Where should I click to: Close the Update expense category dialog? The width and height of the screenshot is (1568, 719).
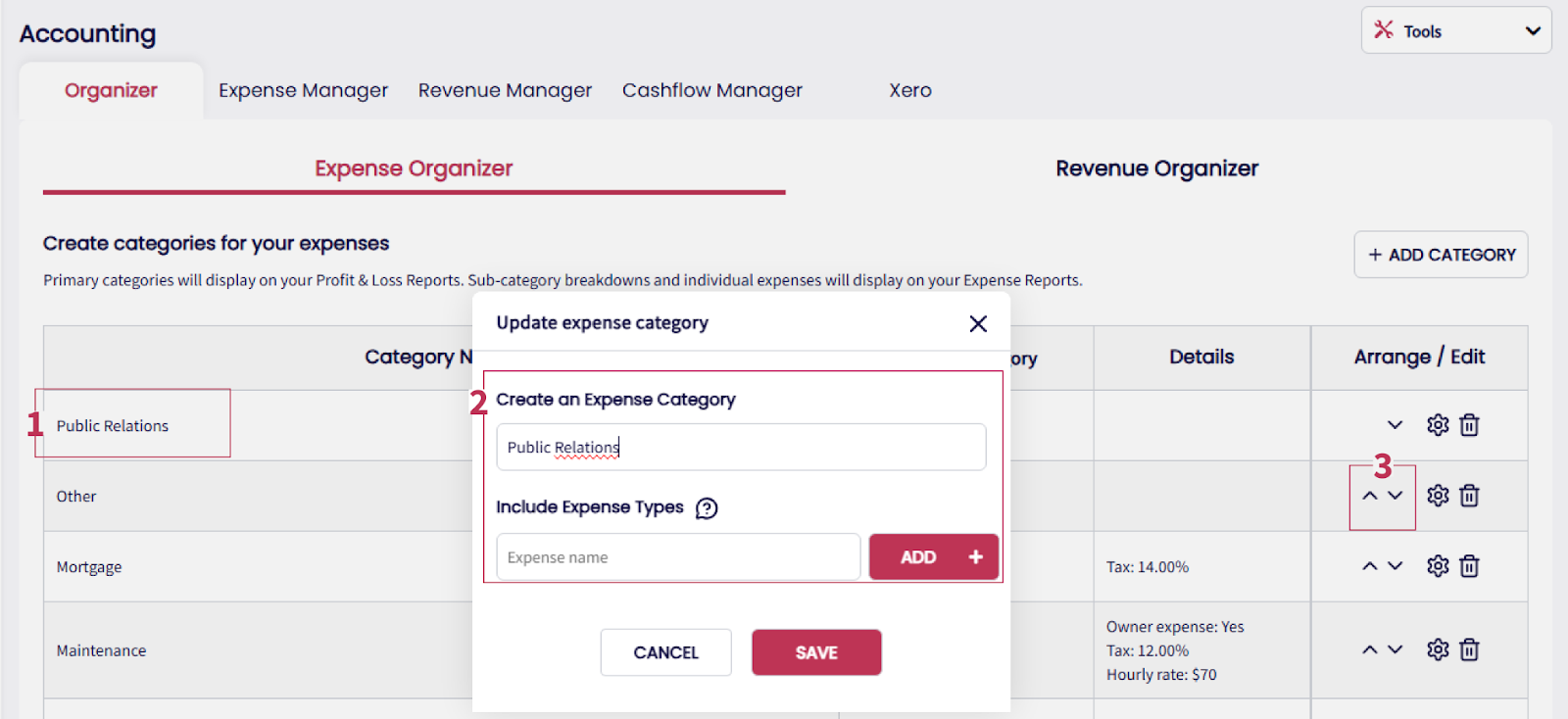[x=978, y=324]
